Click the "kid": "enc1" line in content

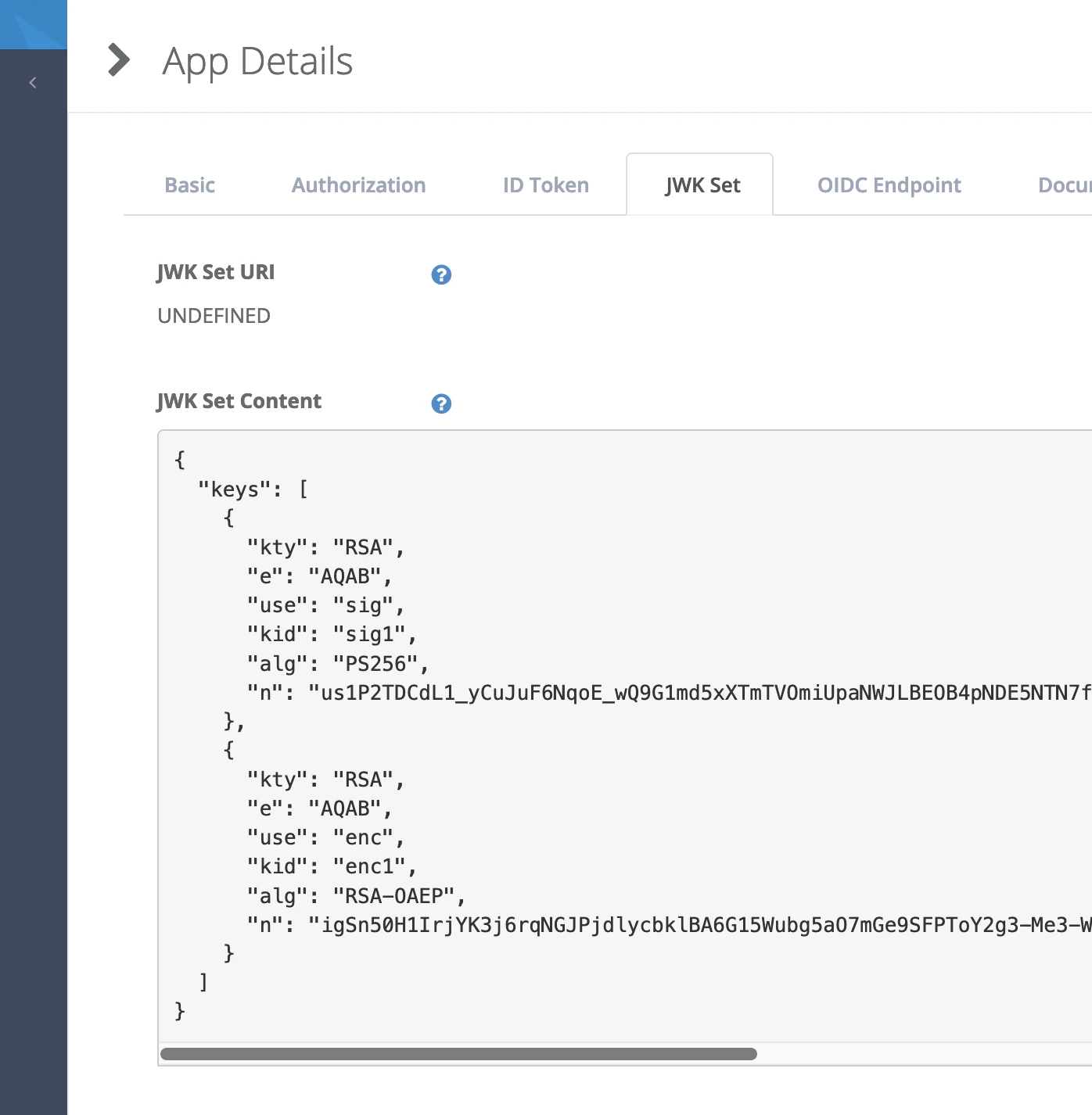point(332,866)
